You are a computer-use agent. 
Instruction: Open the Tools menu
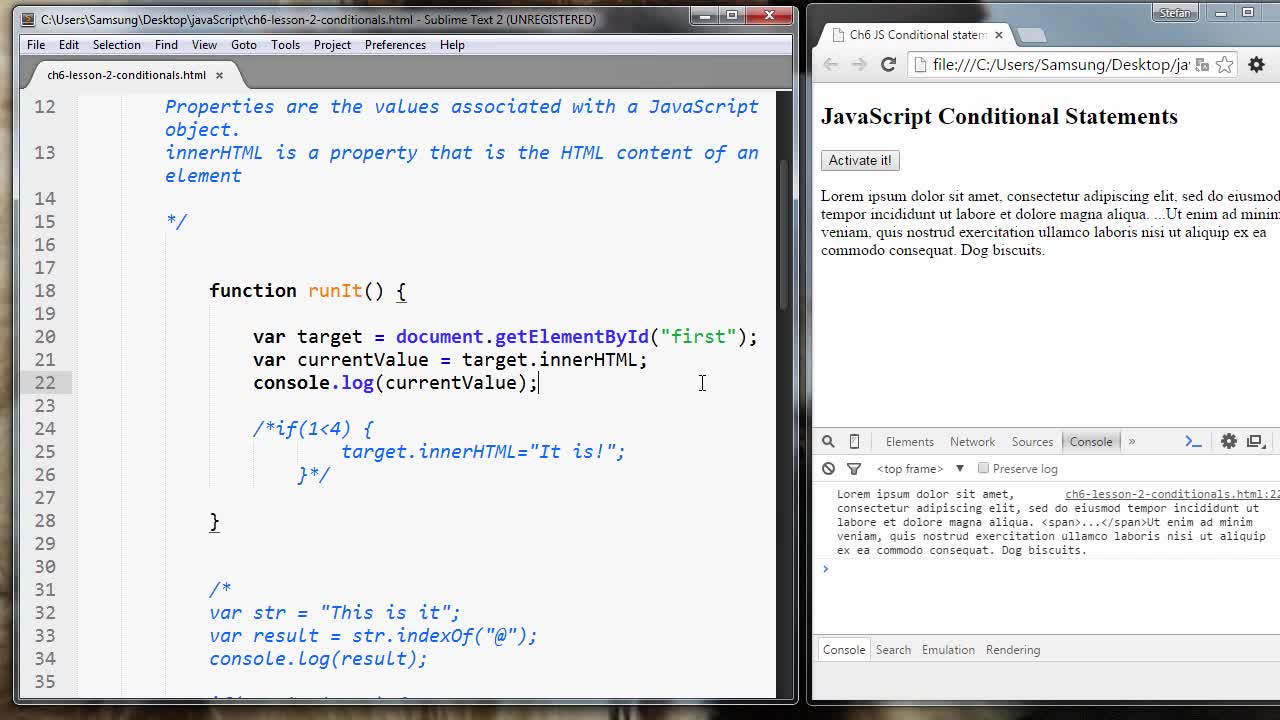285,44
